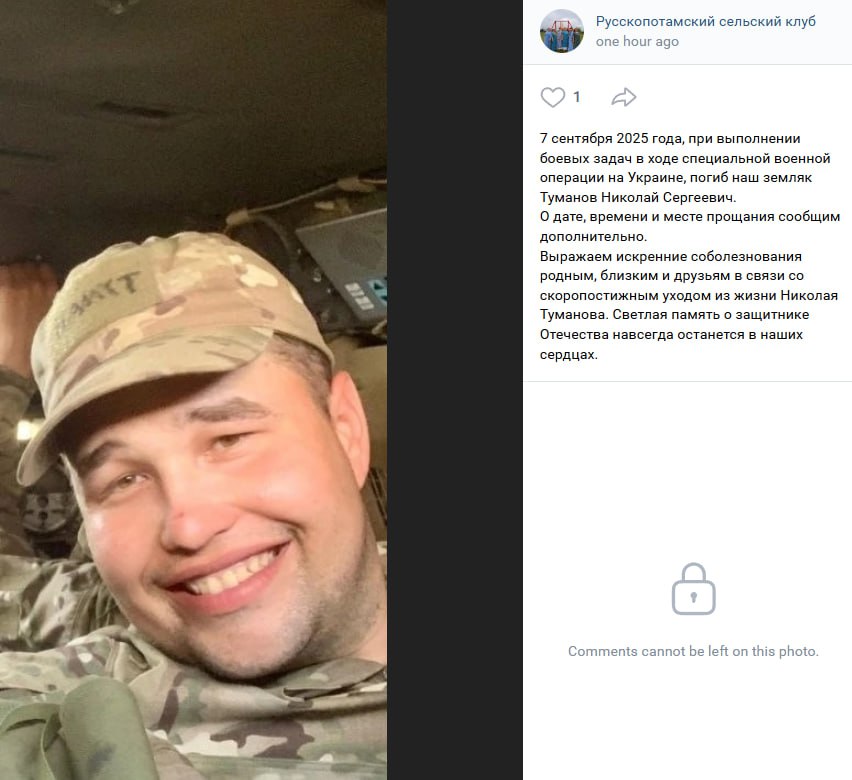Click the name "Туманов Николай Сергеевич" in caption
The width and height of the screenshot is (852, 780).
637,197
